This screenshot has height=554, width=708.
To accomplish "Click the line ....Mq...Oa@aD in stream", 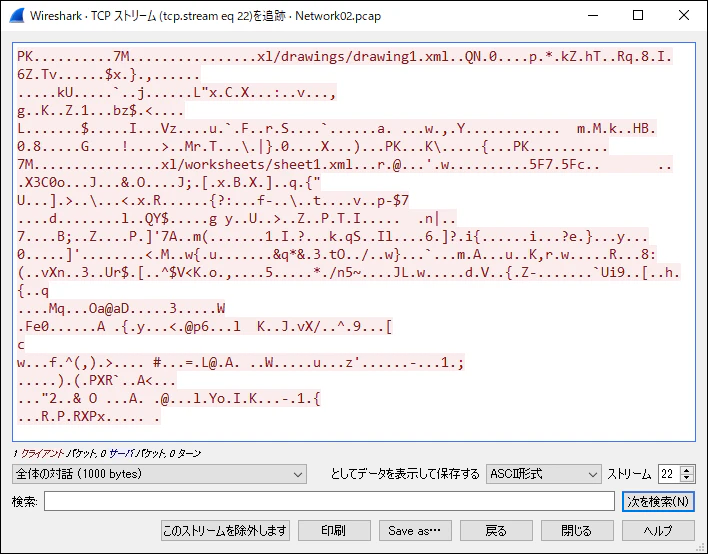I will 121,308.
